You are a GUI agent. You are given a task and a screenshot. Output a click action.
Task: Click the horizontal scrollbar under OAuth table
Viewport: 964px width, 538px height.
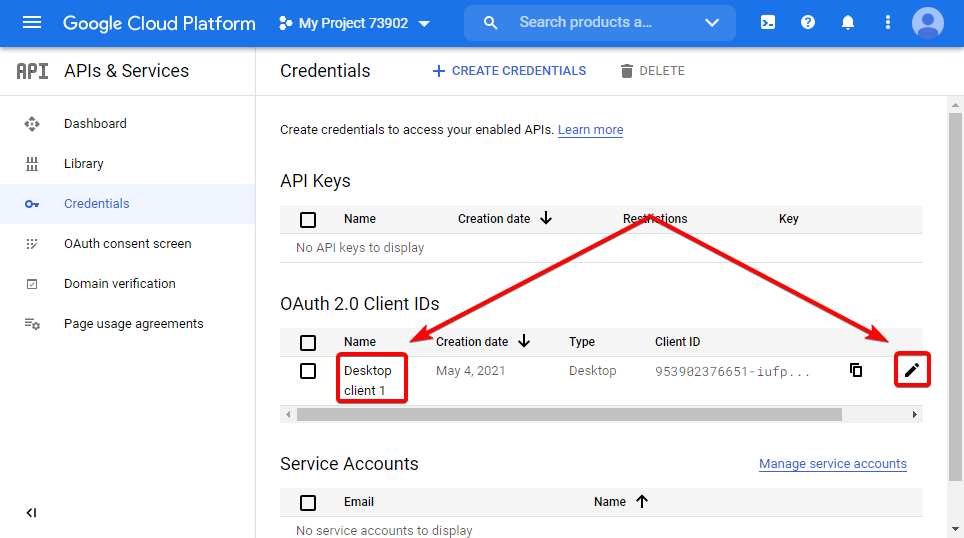[x=569, y=414]
